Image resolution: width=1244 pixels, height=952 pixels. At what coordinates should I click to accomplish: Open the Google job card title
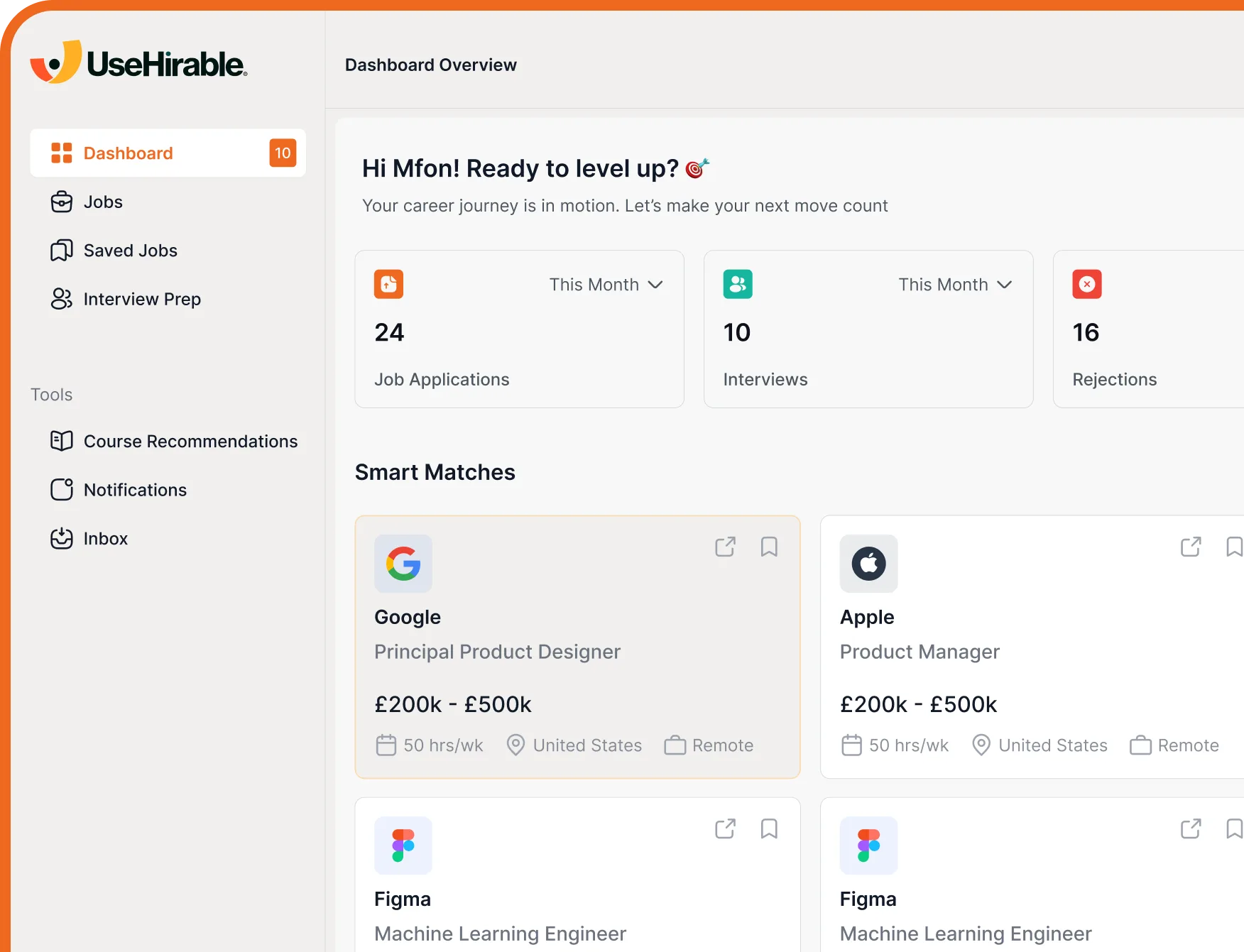(x=408, y=617)
